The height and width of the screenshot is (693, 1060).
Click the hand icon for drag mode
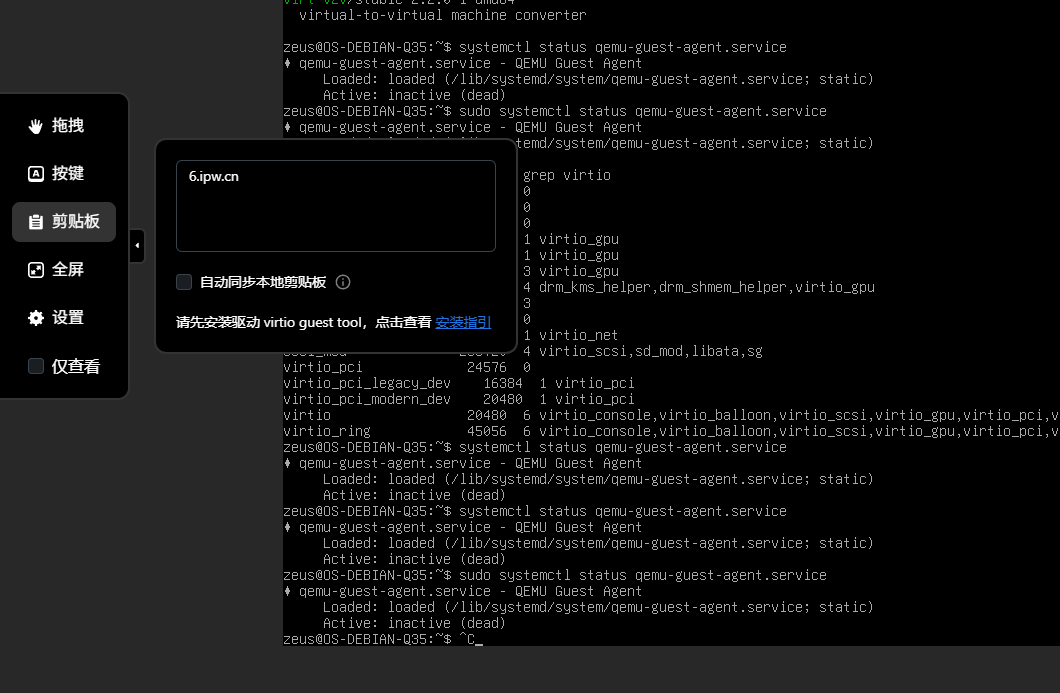36,126
